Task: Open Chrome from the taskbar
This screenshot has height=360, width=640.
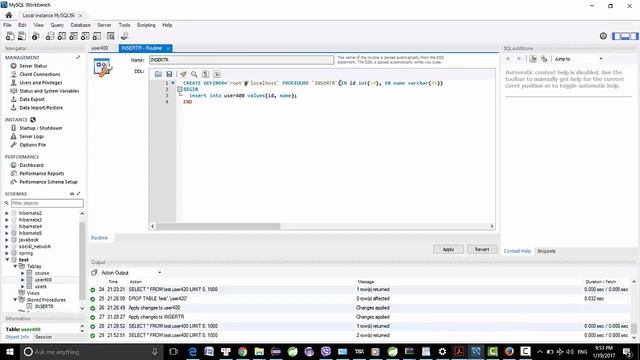Action: click(x=243, y=351)
